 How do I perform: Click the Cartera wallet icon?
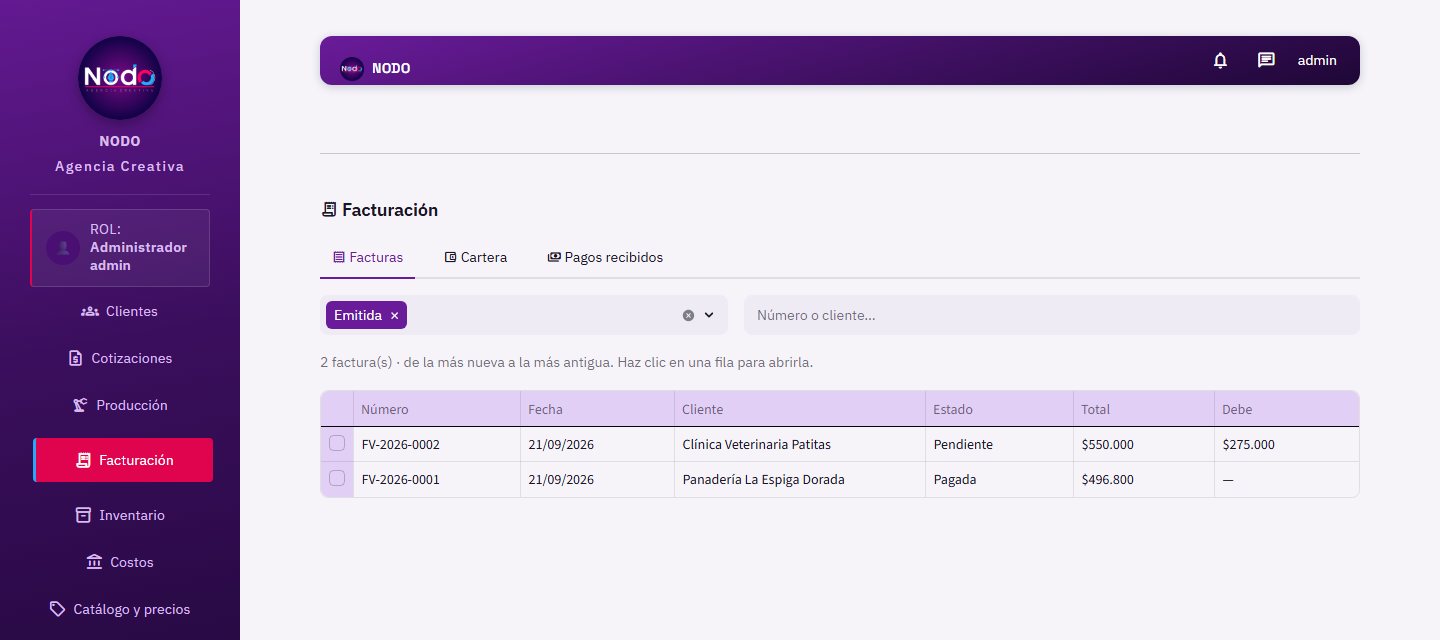pos(450,257)
